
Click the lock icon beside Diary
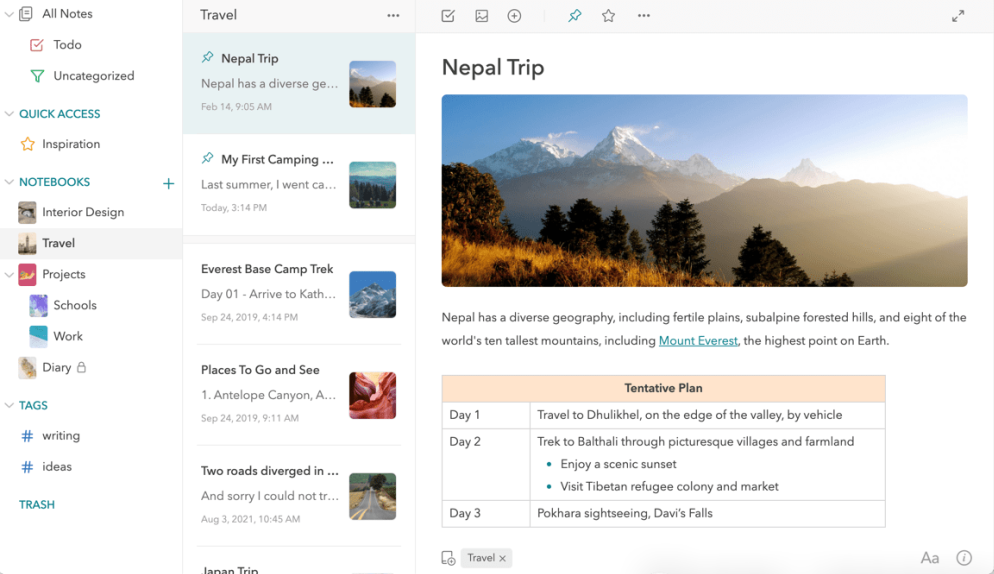pos(81,367)
